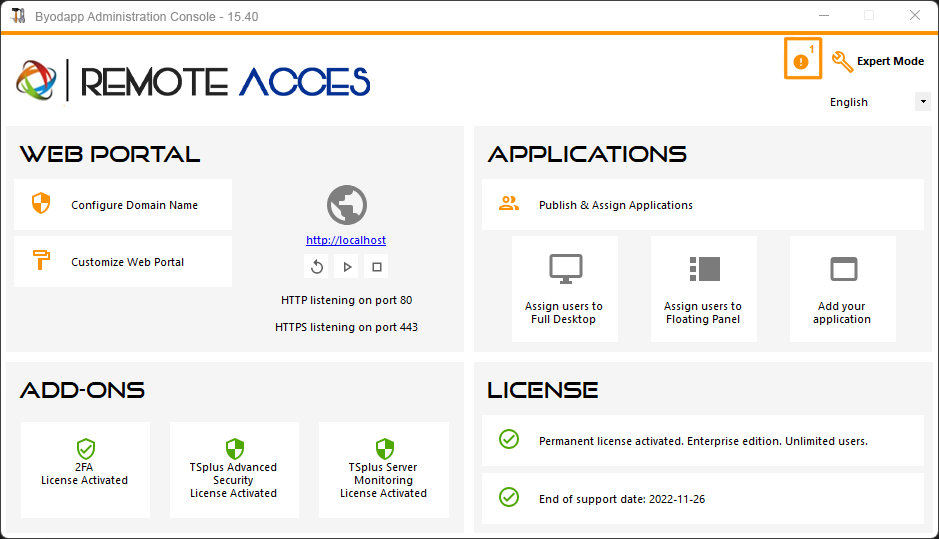Stop the web server
The image size is (939, 539).
point(376,267)
